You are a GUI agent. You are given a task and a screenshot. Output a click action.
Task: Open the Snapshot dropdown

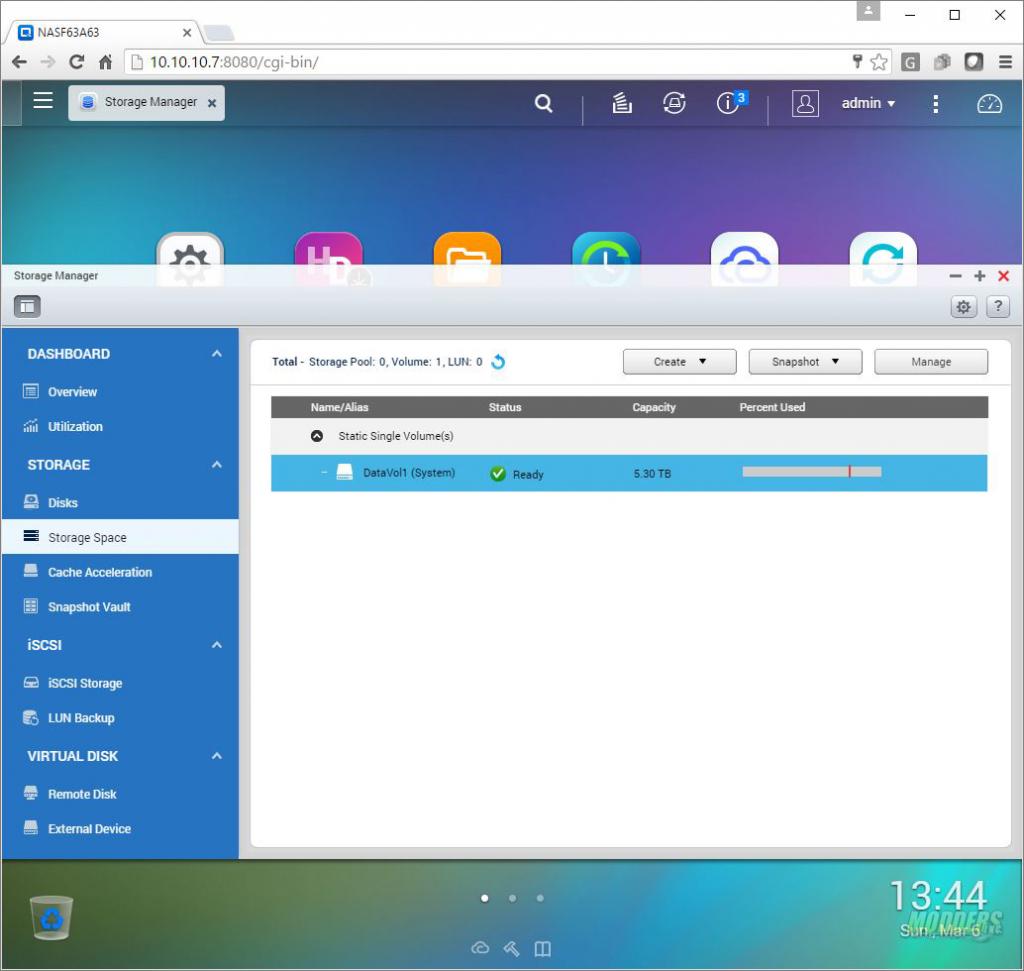[805, 362]
